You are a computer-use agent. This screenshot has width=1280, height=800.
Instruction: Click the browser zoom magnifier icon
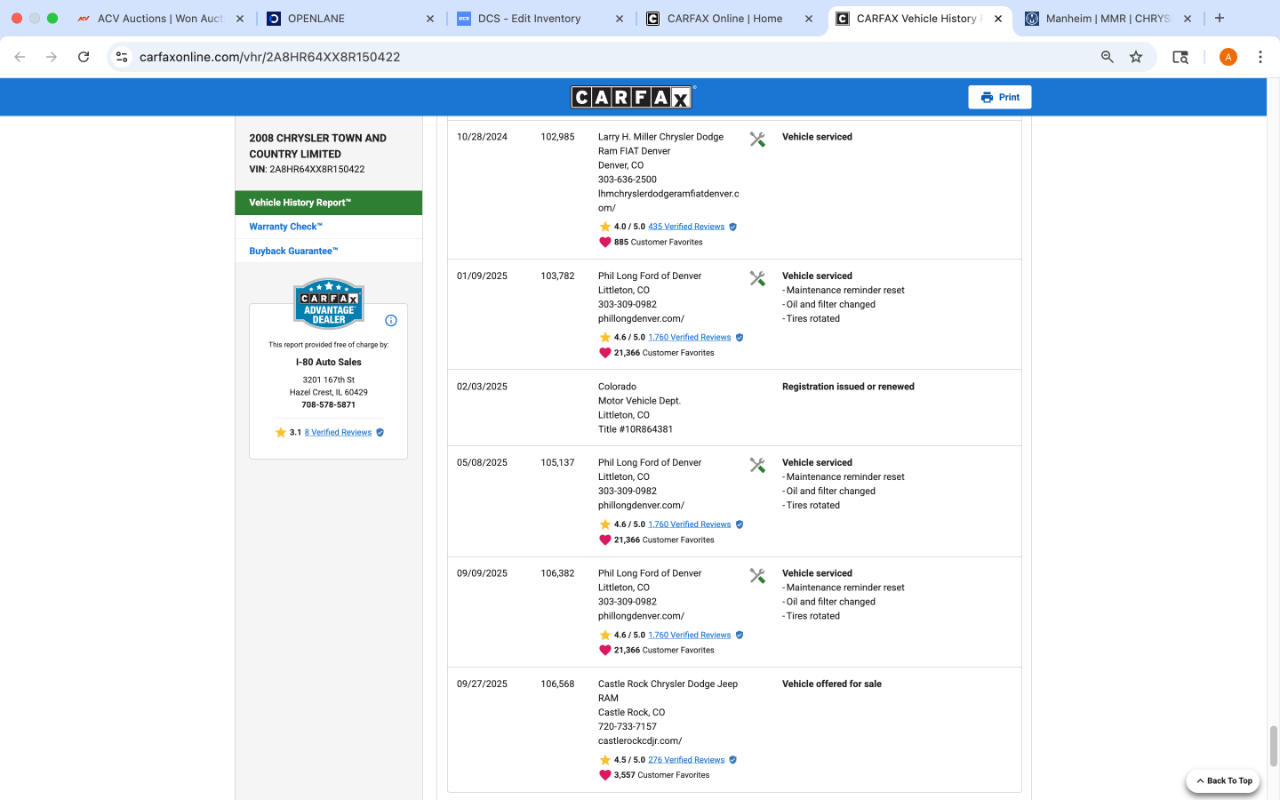click(1107, 57)
